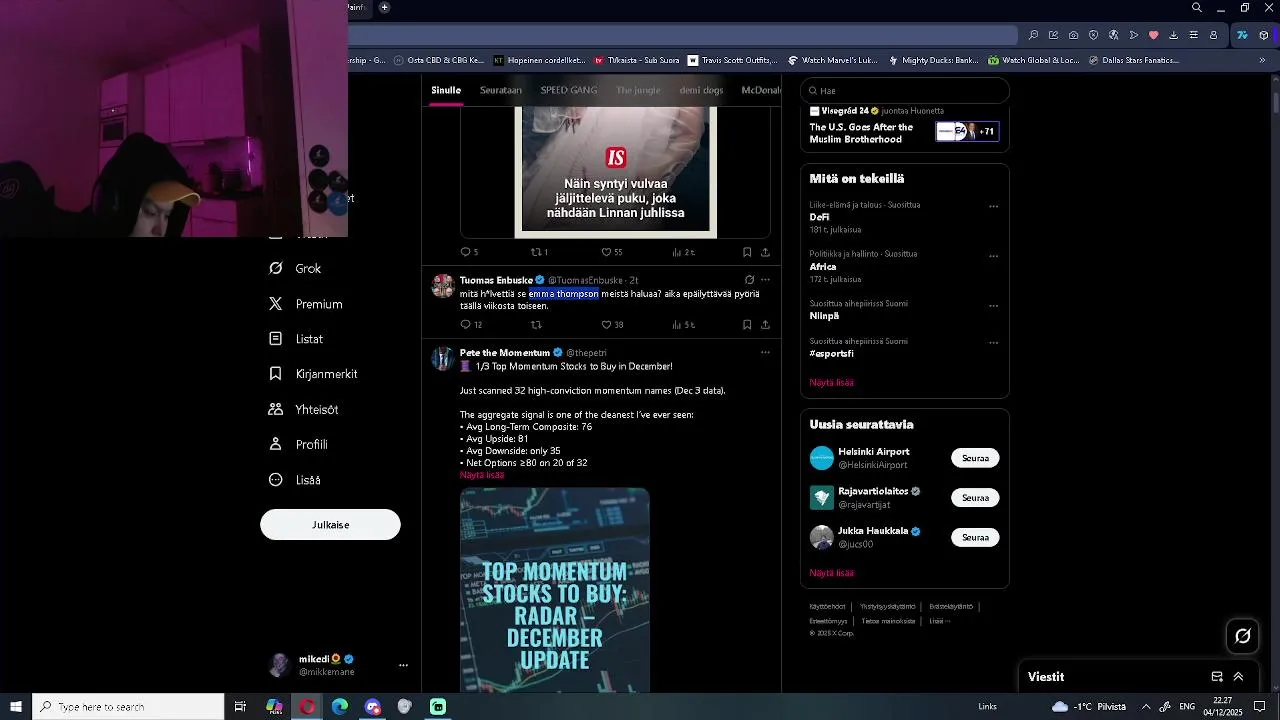Screen dimensions: 1280x720
Task: Switch to the SPEED GANG tab
Action: (x=568, y=90)
